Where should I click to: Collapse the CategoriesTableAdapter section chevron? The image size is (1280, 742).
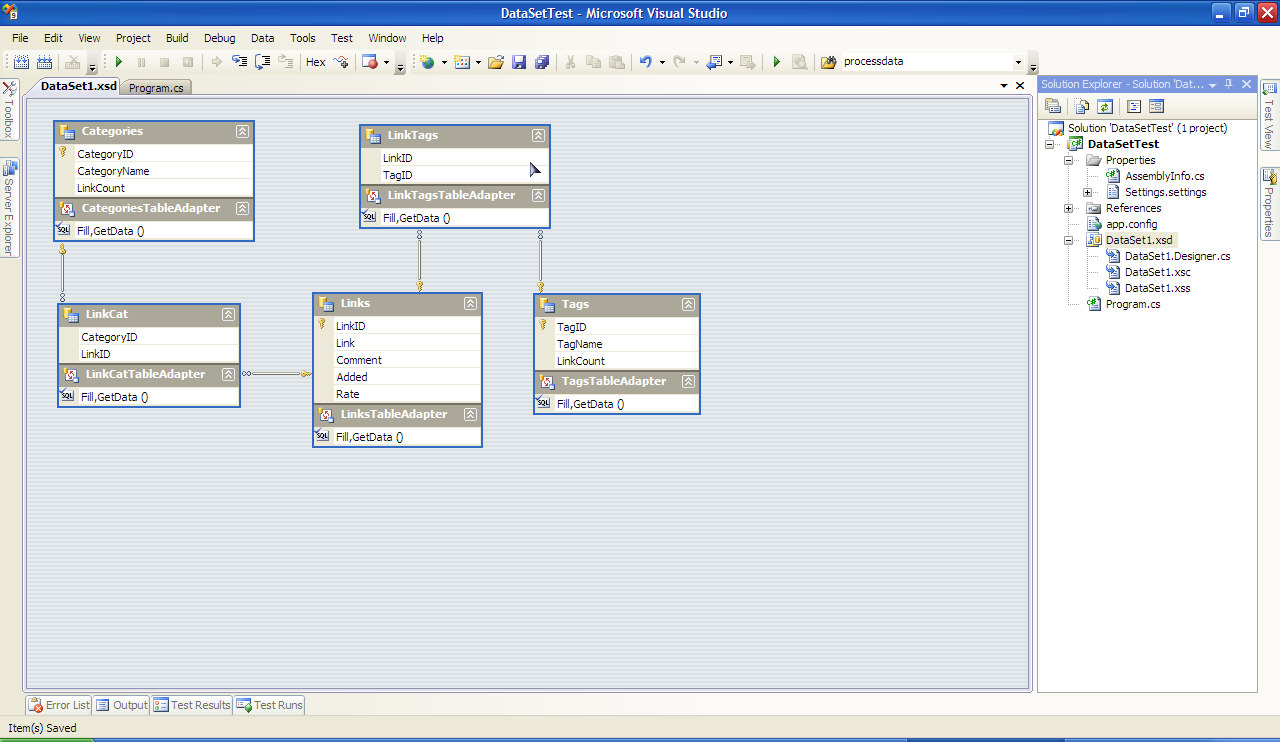click(242, 208)
